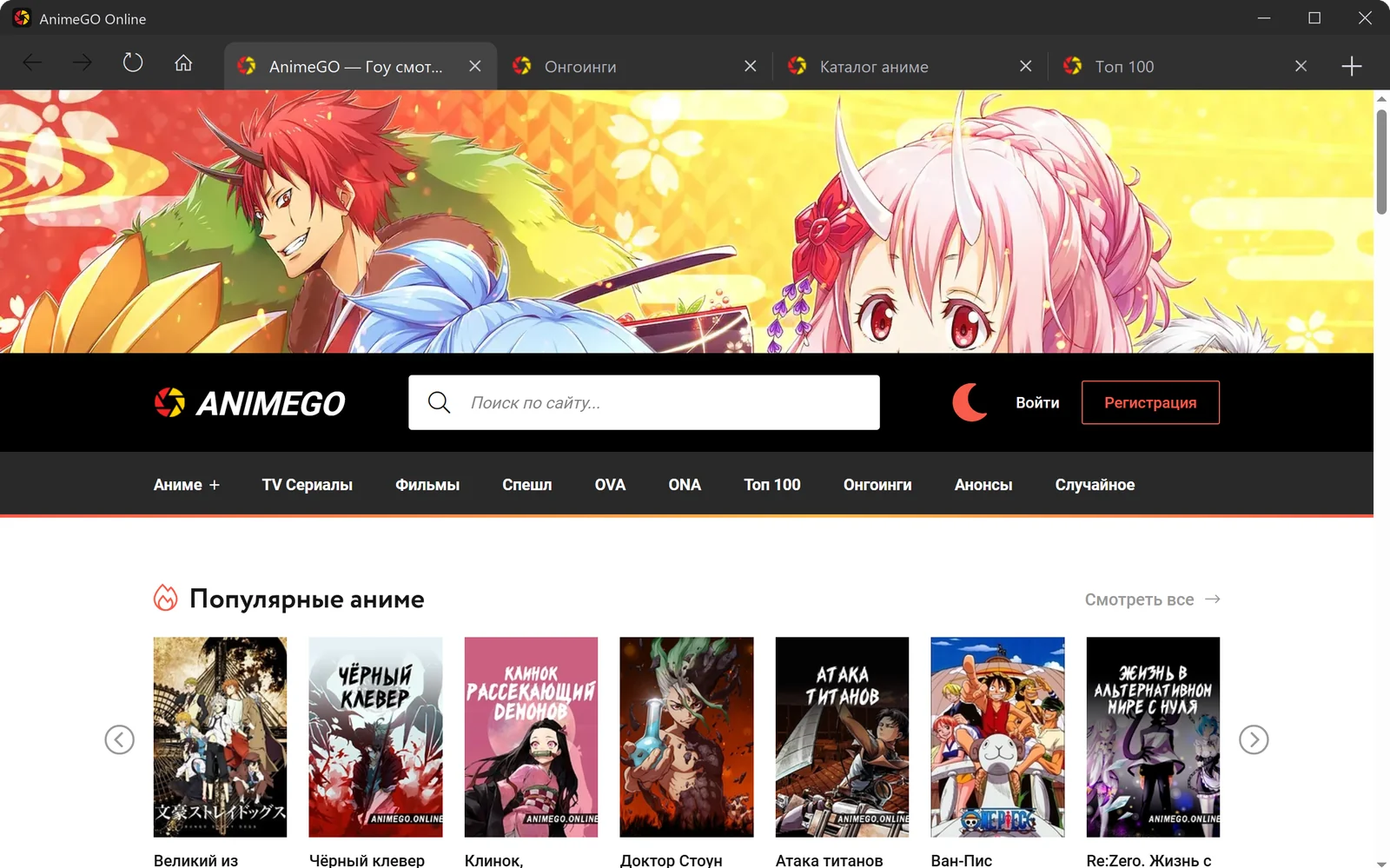Click the ANIMEGO site logo

pos(249,403)
